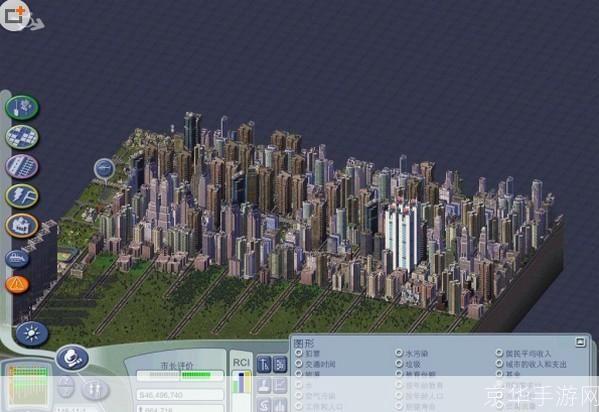Select the 水污染 graph radio button
The image size is (599, 412).
[399, 352]
